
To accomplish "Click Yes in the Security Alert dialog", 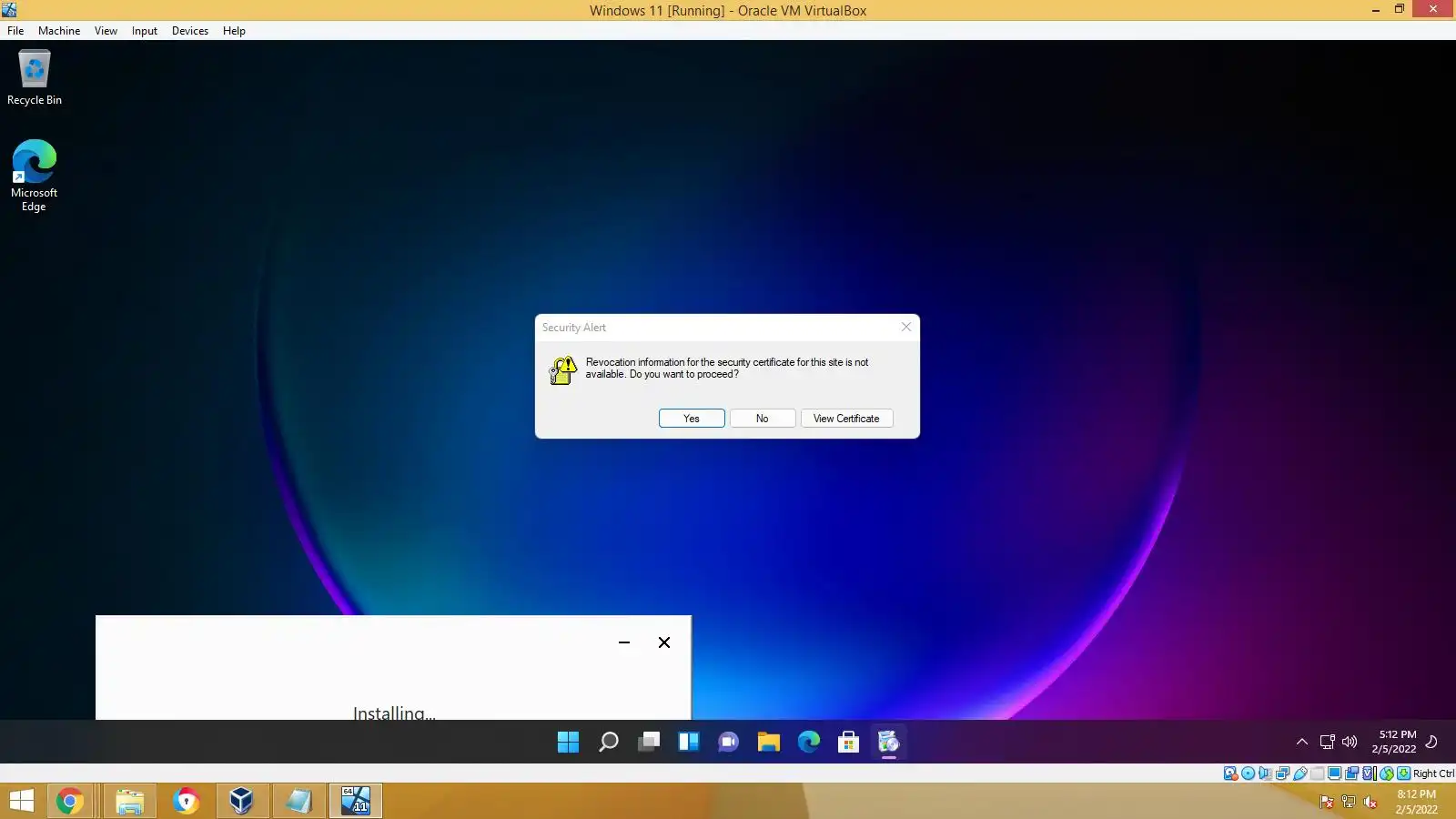I will [692, 419].
